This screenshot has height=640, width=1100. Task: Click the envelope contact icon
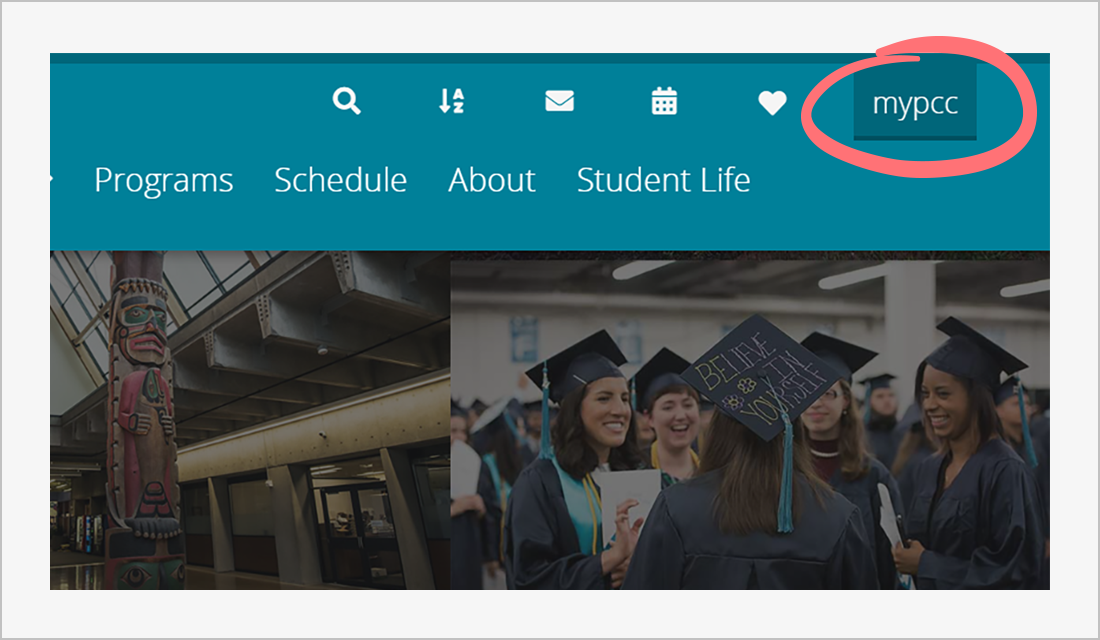tap(559, 101)
